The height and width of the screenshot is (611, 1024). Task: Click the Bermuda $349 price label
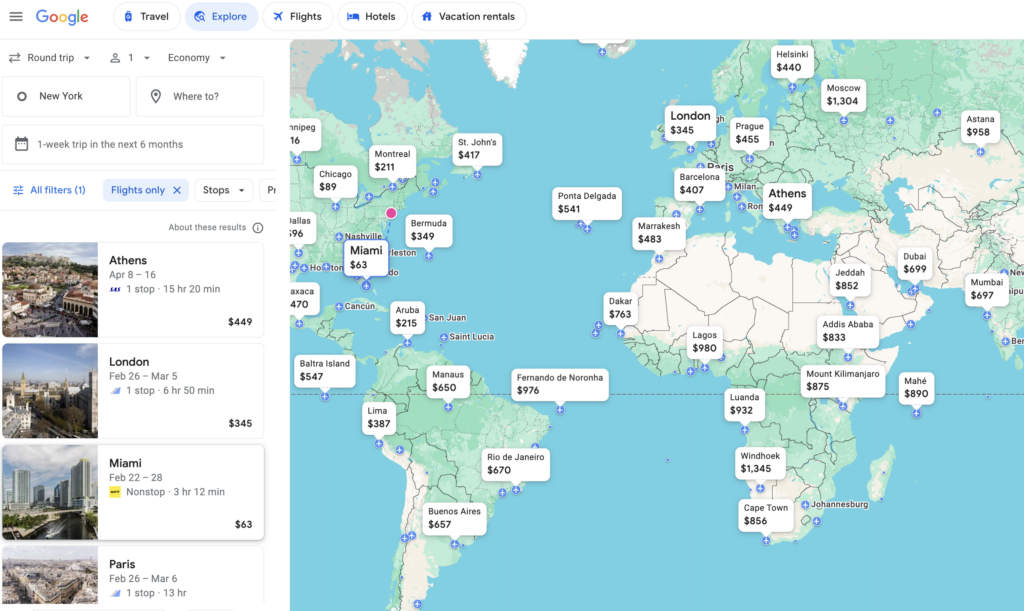(x=428, y=230)
